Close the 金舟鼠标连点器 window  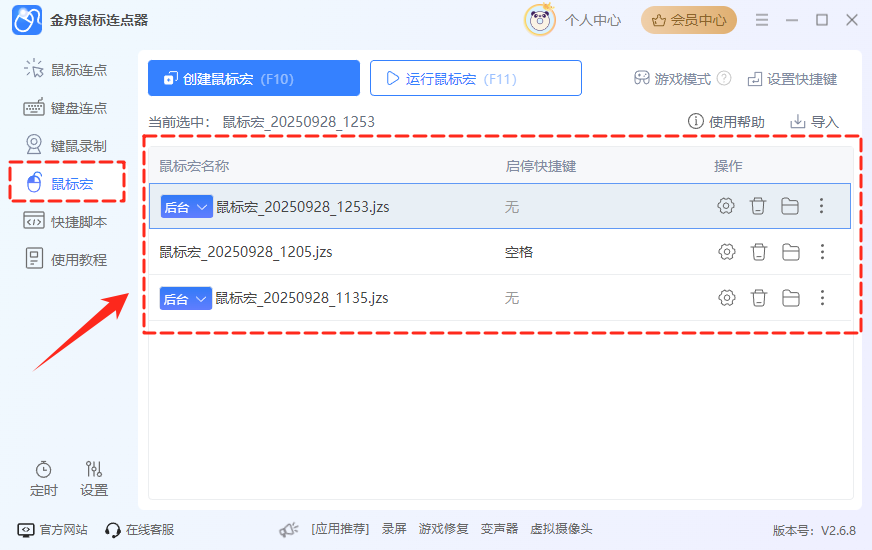click(851, 20)
